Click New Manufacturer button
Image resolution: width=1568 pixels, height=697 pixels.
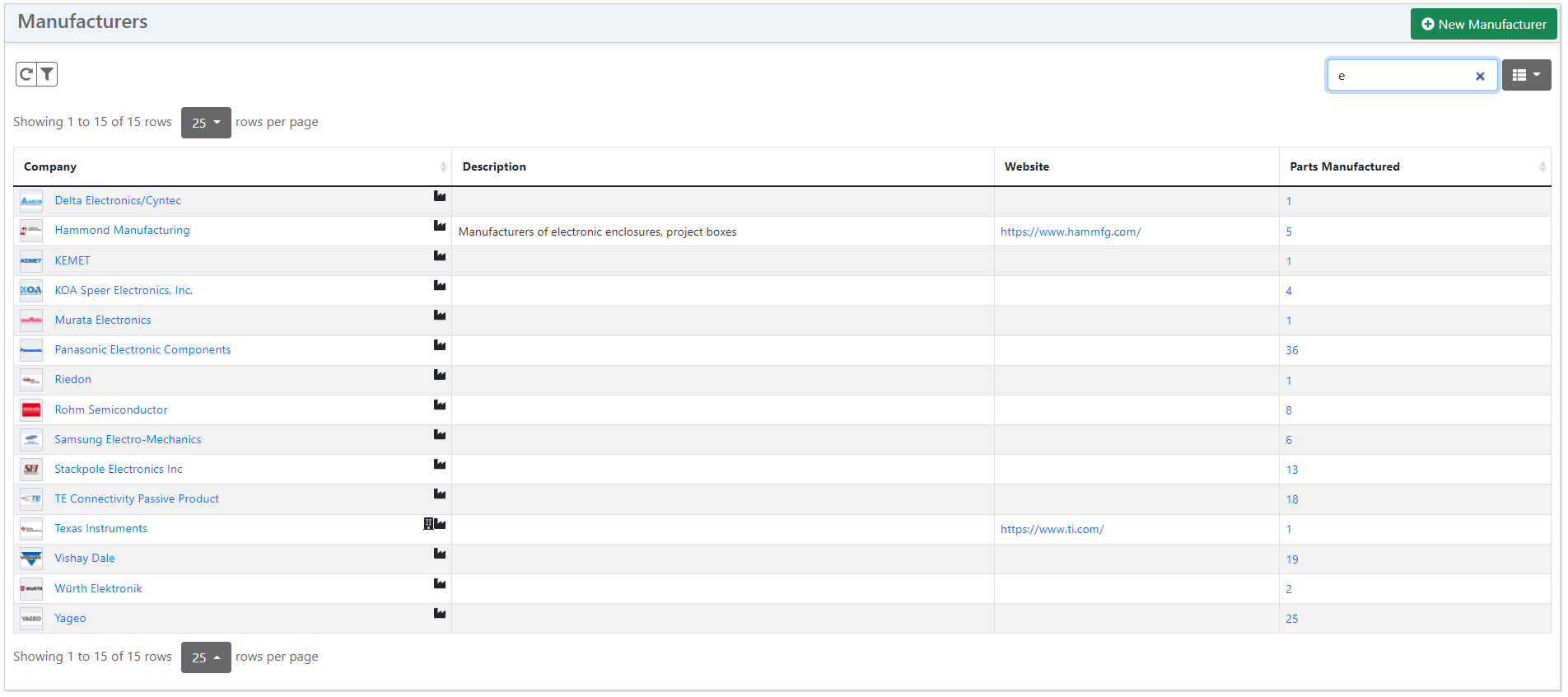(1483, 24)
